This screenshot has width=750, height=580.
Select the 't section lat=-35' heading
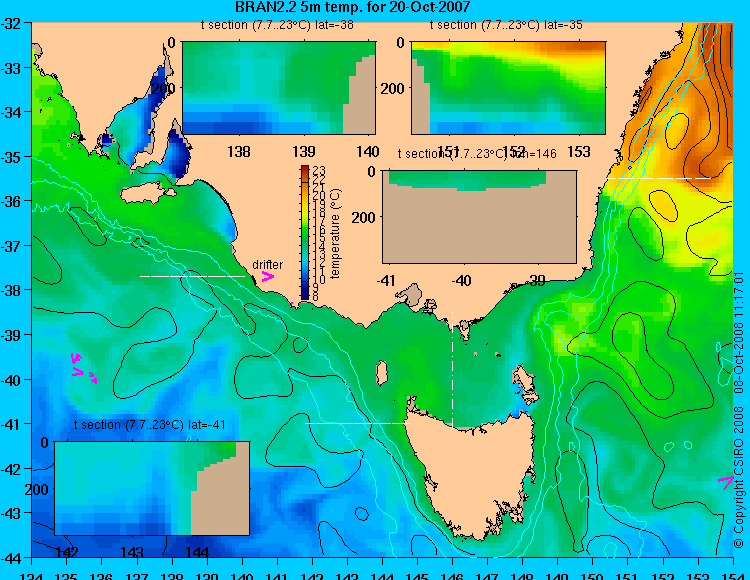(x=506, y=25)
